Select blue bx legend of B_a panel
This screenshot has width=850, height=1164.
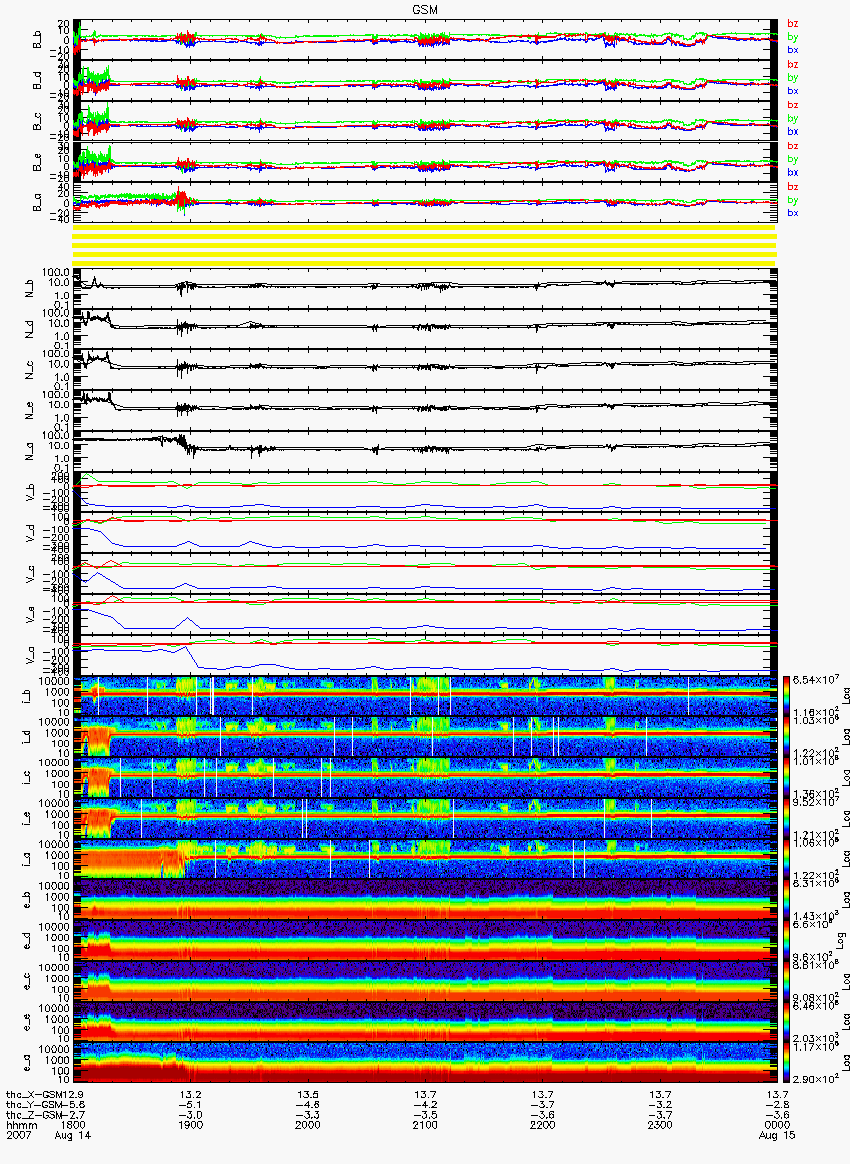(x=793, y=213)
